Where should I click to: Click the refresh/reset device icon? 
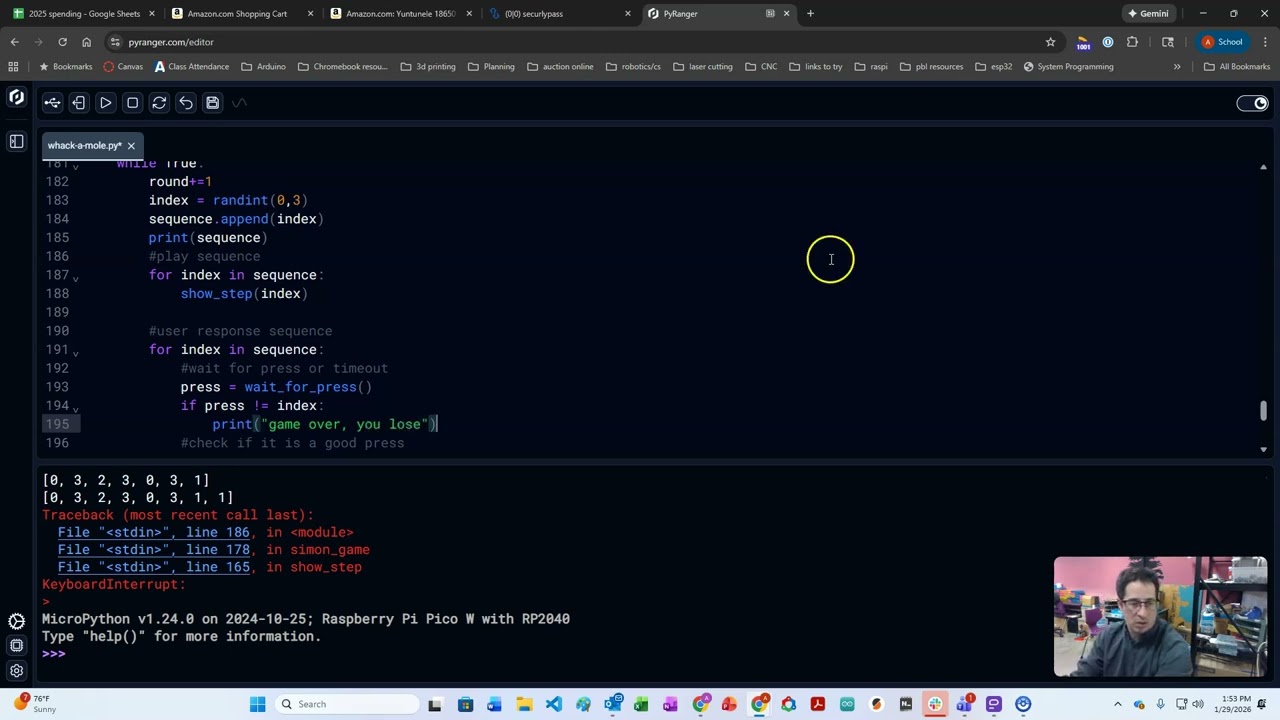(159, 103)
